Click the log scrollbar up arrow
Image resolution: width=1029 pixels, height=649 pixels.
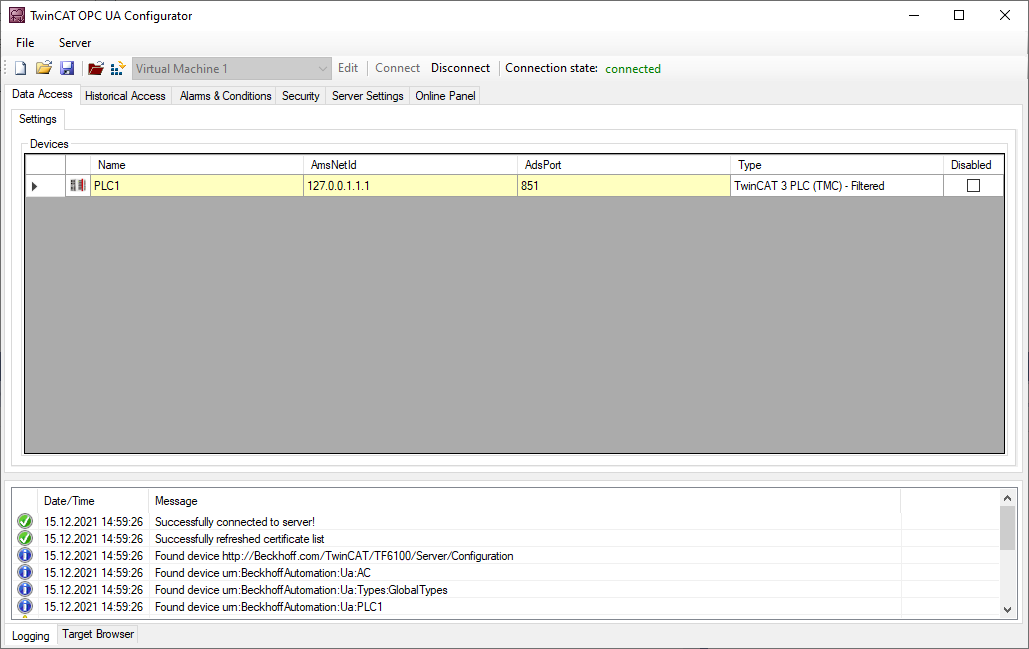point(1007,498)
